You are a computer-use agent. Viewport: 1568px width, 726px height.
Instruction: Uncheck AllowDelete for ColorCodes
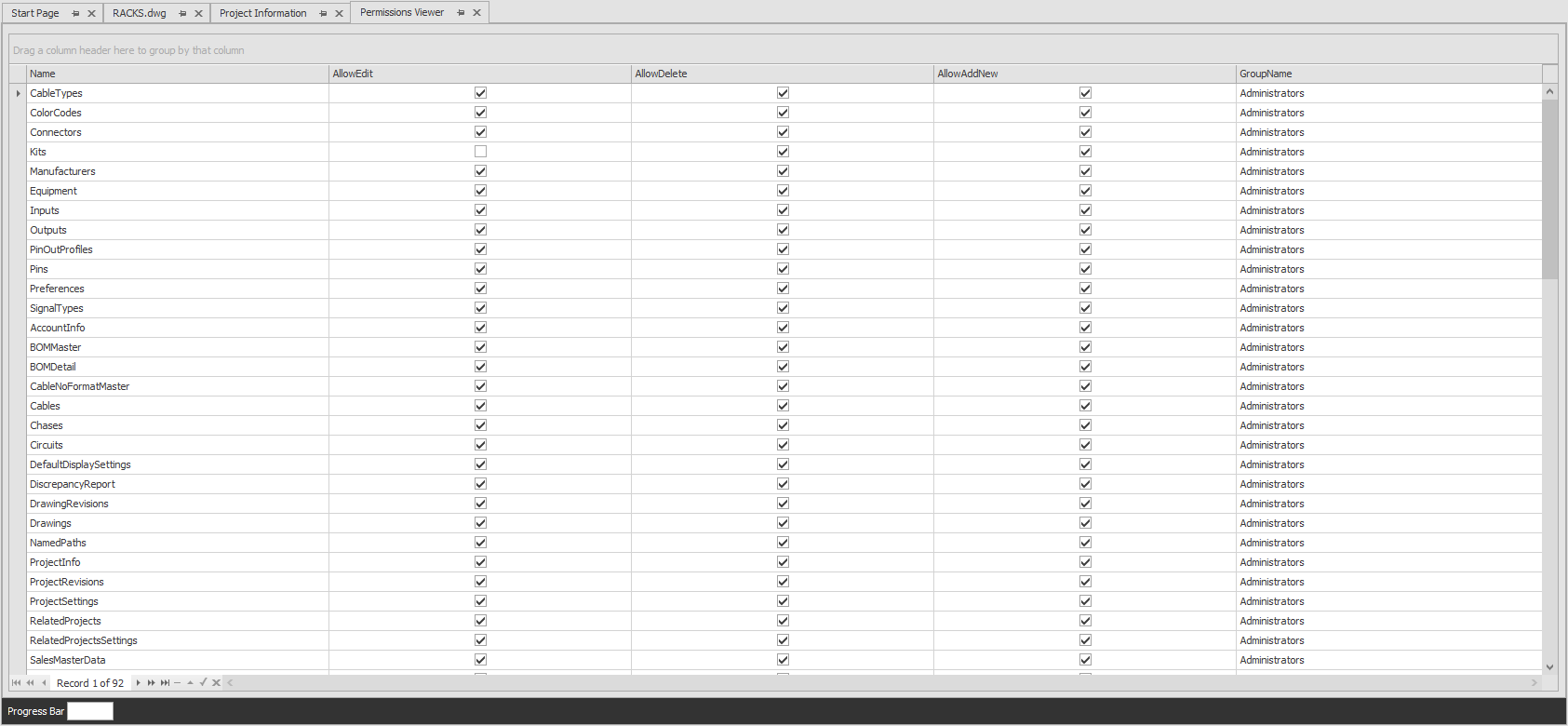point(783,113)
